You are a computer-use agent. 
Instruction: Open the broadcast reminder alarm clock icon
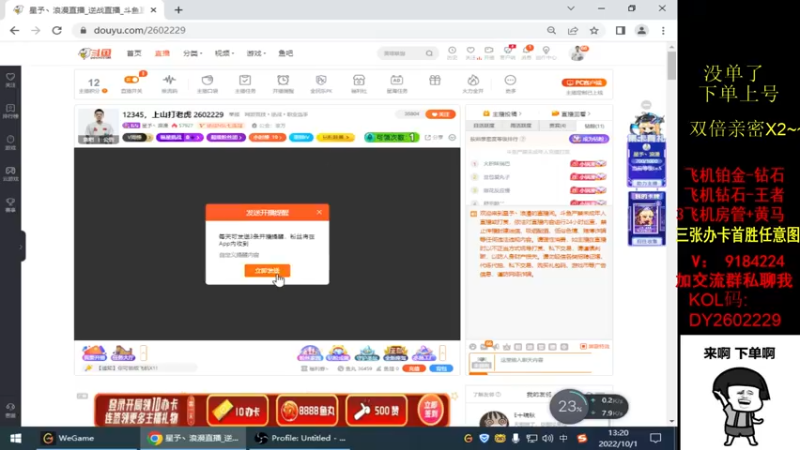coord(283,80)
